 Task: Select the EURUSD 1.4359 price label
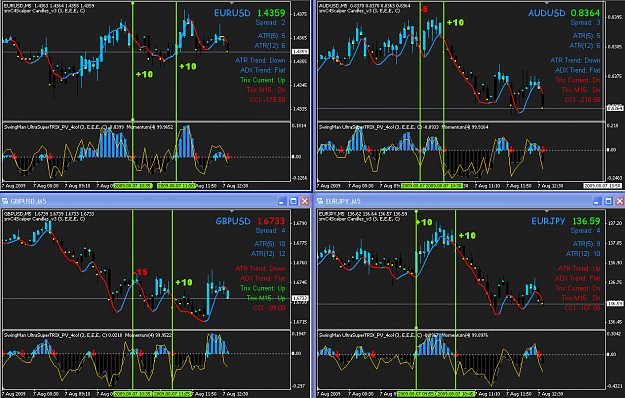tap(250, 13)
